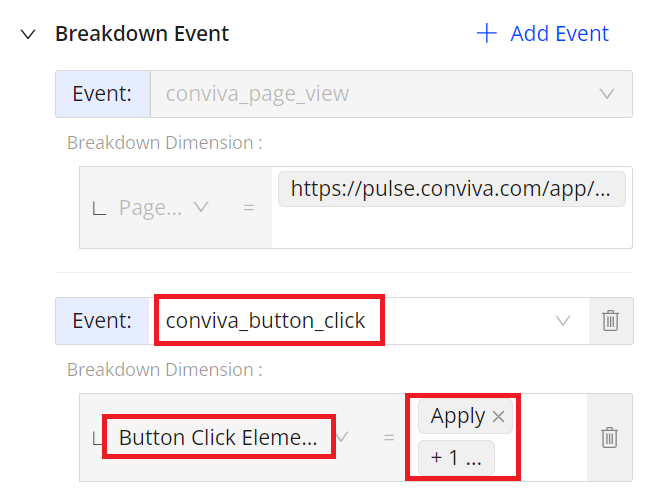
Task: Open the Button Click Eleme... dimension dropdown
Action: [219, 437]
